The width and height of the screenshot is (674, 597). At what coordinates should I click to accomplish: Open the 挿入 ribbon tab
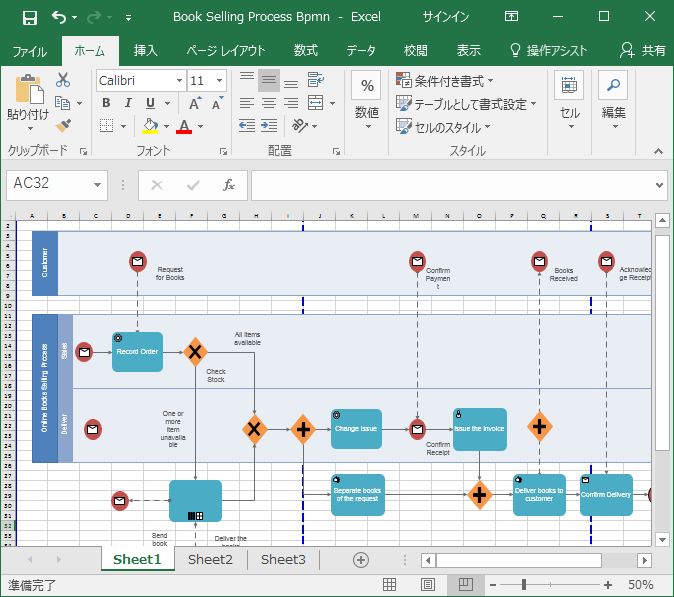tap(146, 50)
